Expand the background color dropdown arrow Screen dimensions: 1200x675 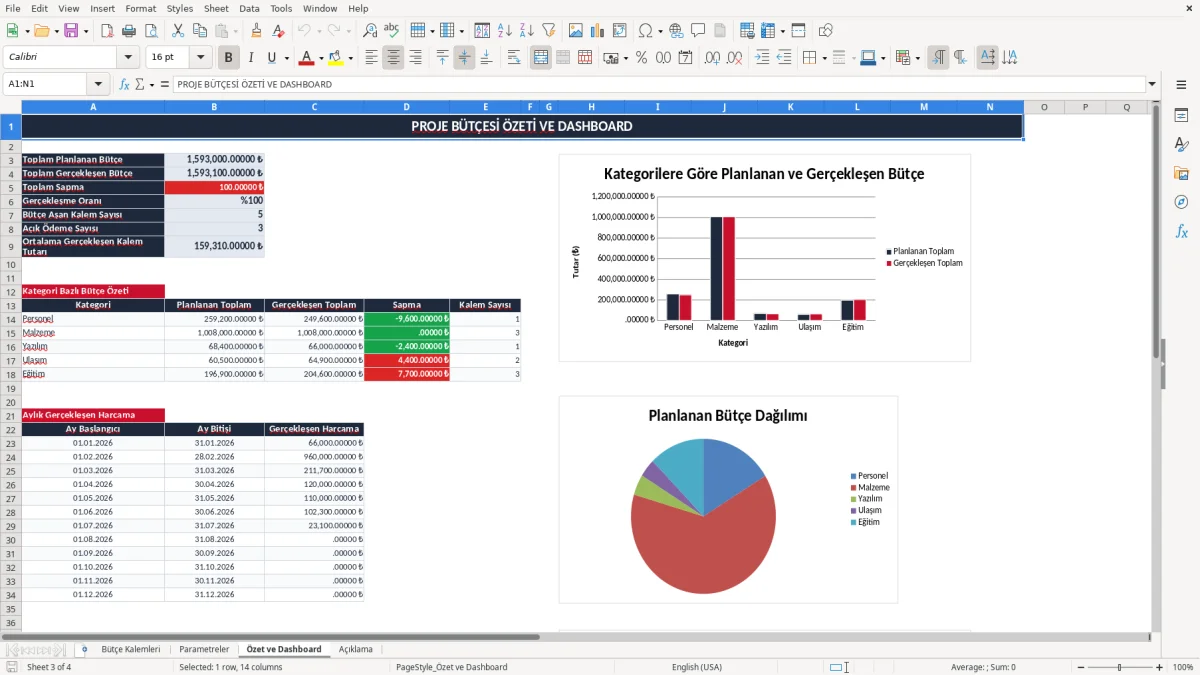pyautogui.click(x=351, y=58)
